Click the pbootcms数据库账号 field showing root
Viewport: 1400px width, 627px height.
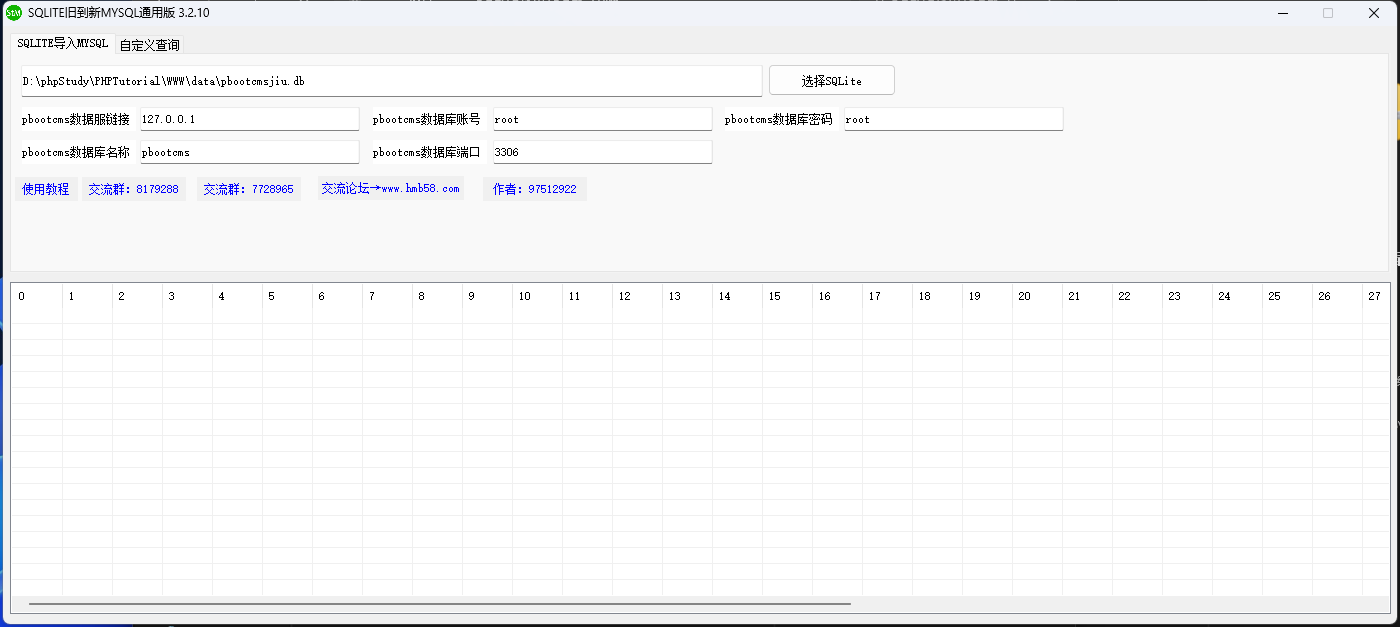tap(602, 118)
